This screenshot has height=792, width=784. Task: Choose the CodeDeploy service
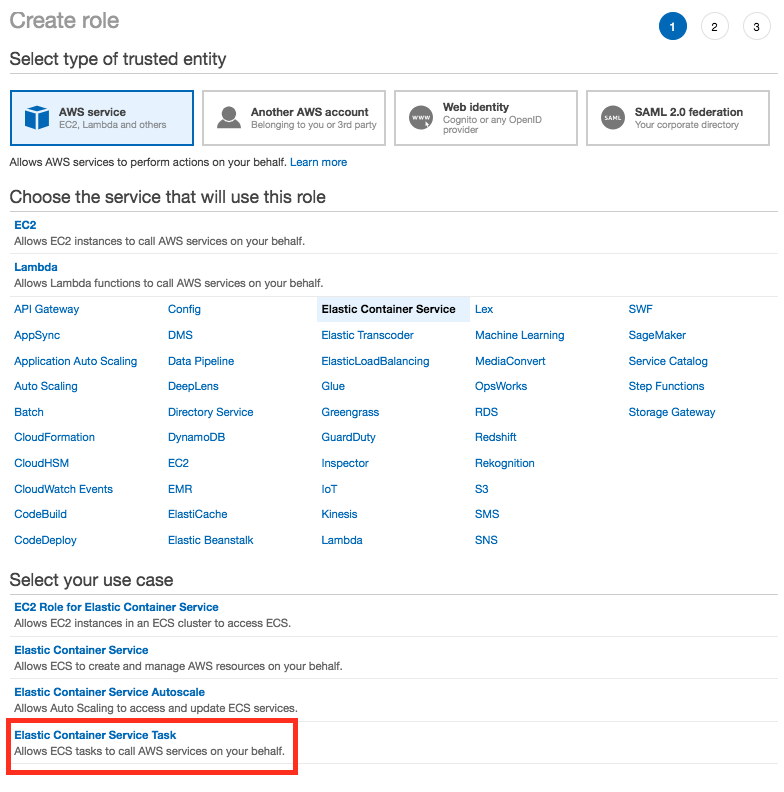[45, 540]
